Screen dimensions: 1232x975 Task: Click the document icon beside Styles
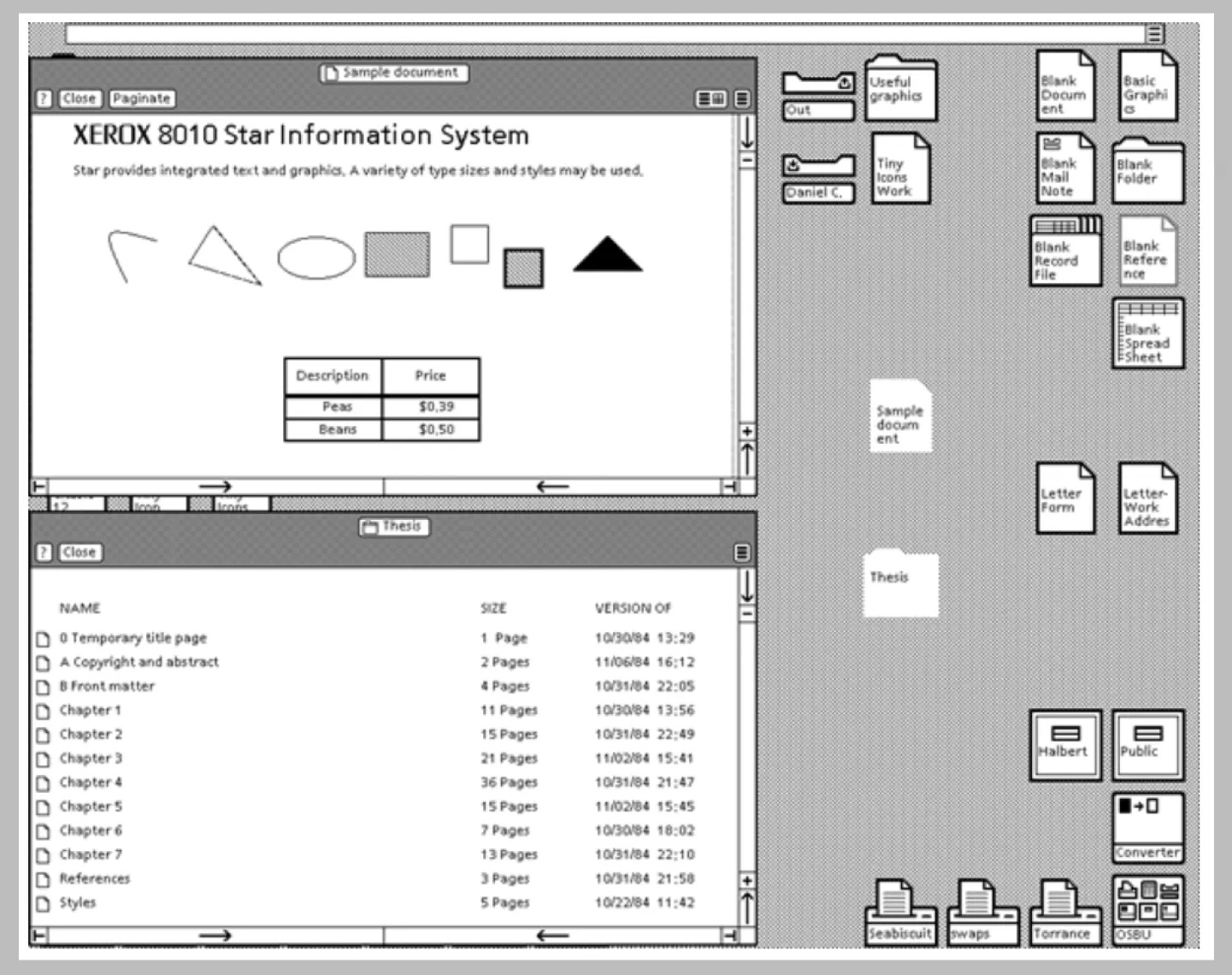[x=43, y=903]
